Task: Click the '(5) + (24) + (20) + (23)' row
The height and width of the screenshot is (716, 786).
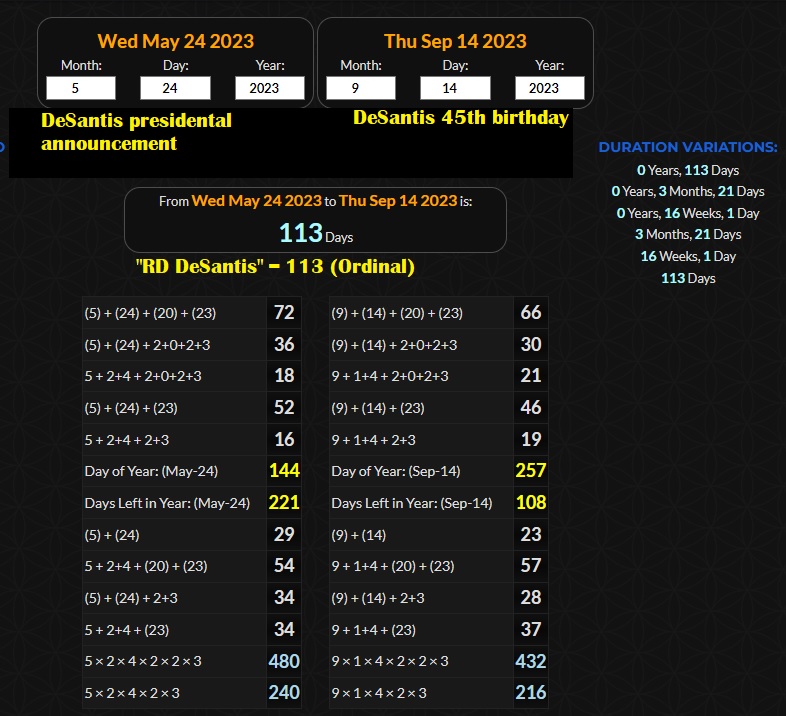Action: click(192, 313)
